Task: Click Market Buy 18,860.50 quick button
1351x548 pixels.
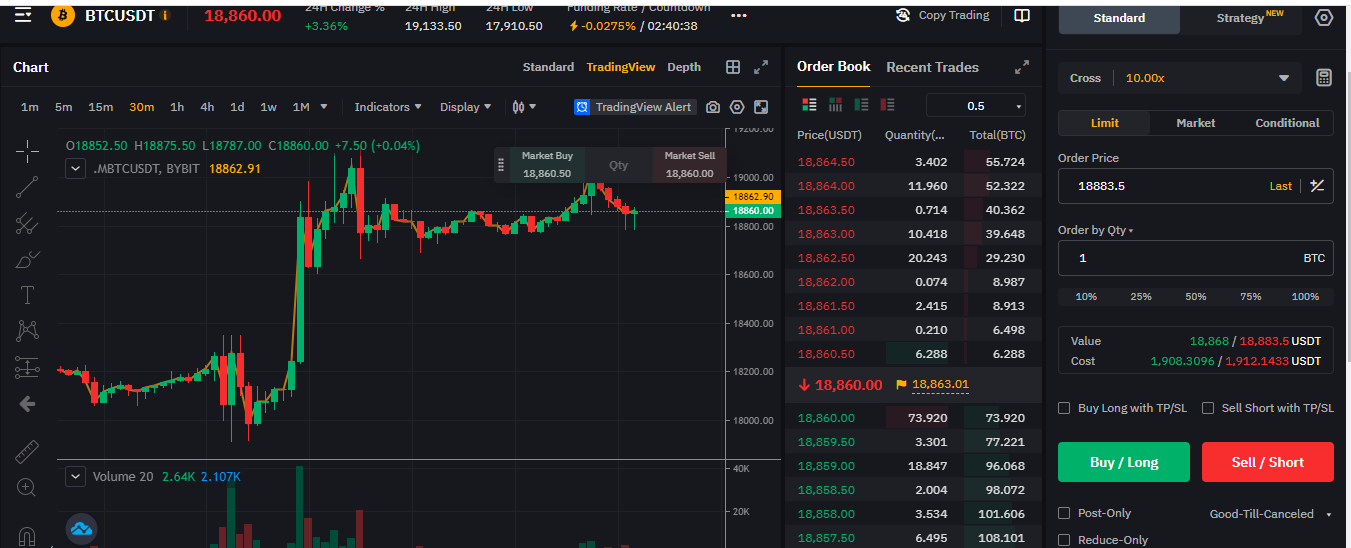Action: (546, 165)
